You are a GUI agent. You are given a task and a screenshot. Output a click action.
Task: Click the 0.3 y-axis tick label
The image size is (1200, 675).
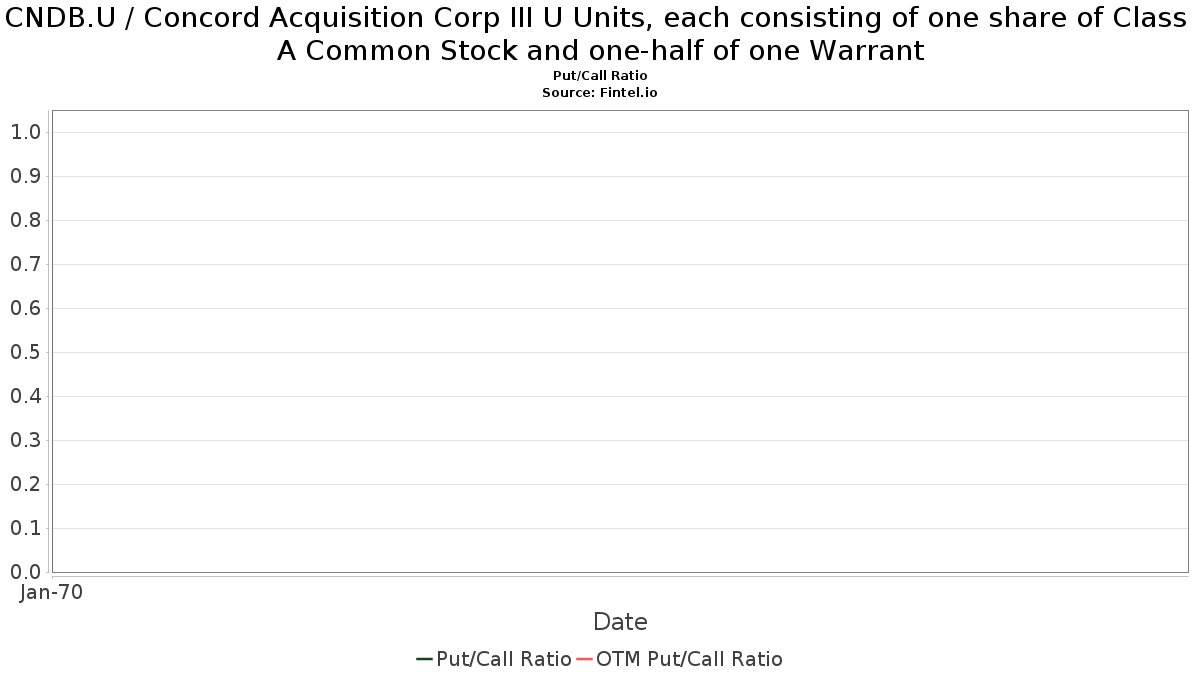25,440
